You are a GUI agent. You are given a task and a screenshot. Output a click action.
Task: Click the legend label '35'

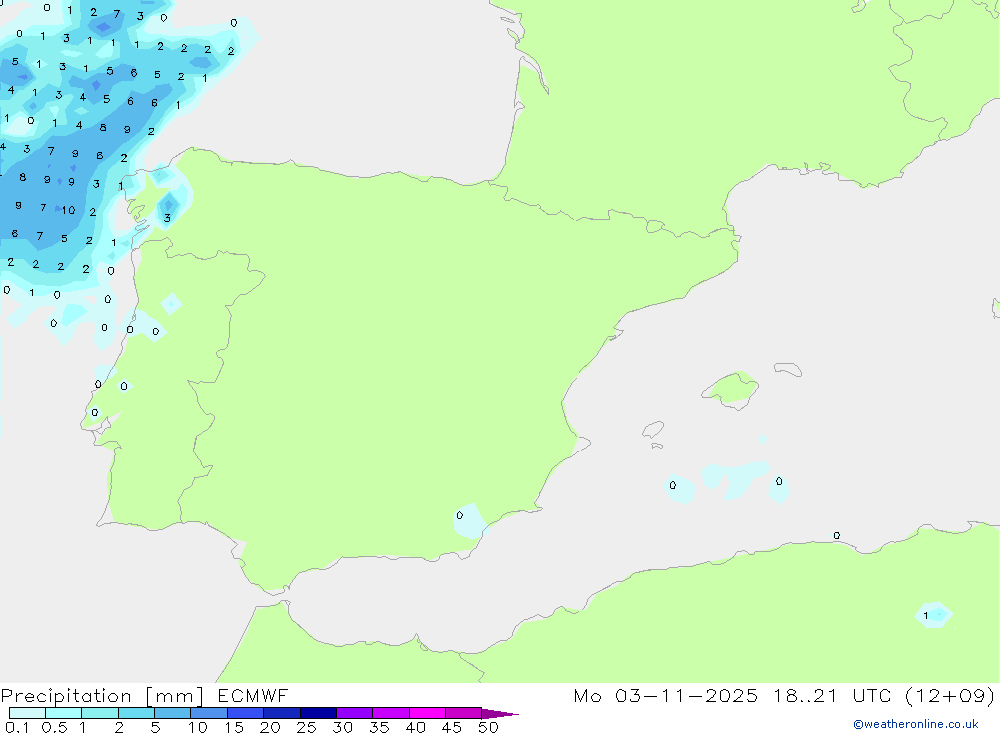point(379,727)
